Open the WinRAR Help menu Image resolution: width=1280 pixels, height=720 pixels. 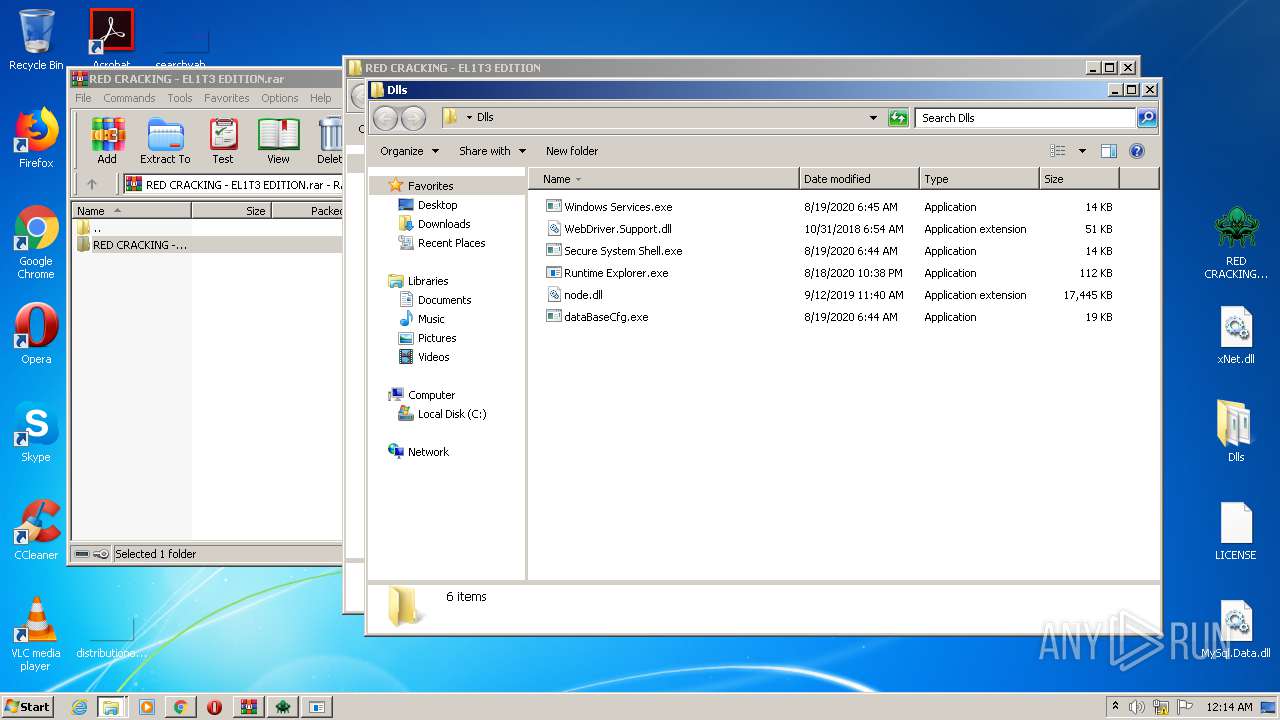tap(321, 98)
